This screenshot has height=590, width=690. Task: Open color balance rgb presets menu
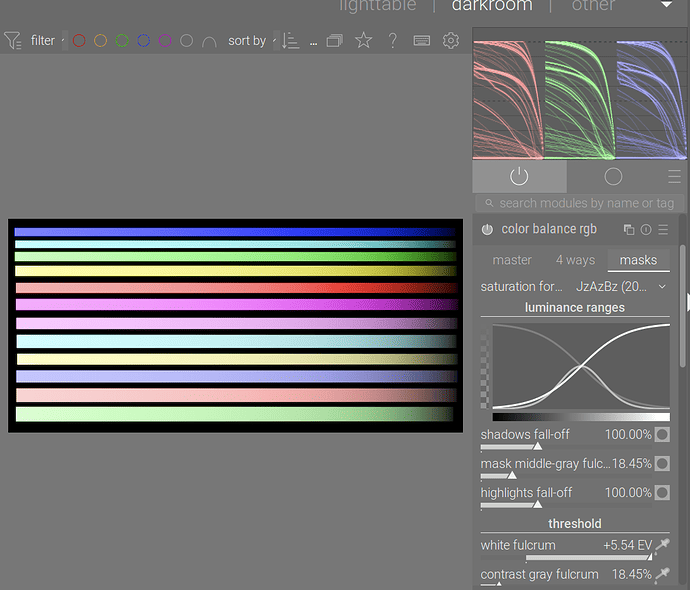click(663, 229)
